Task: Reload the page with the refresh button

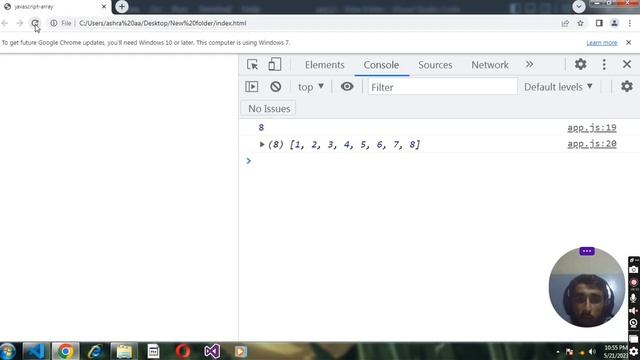Action: [35, 23]
